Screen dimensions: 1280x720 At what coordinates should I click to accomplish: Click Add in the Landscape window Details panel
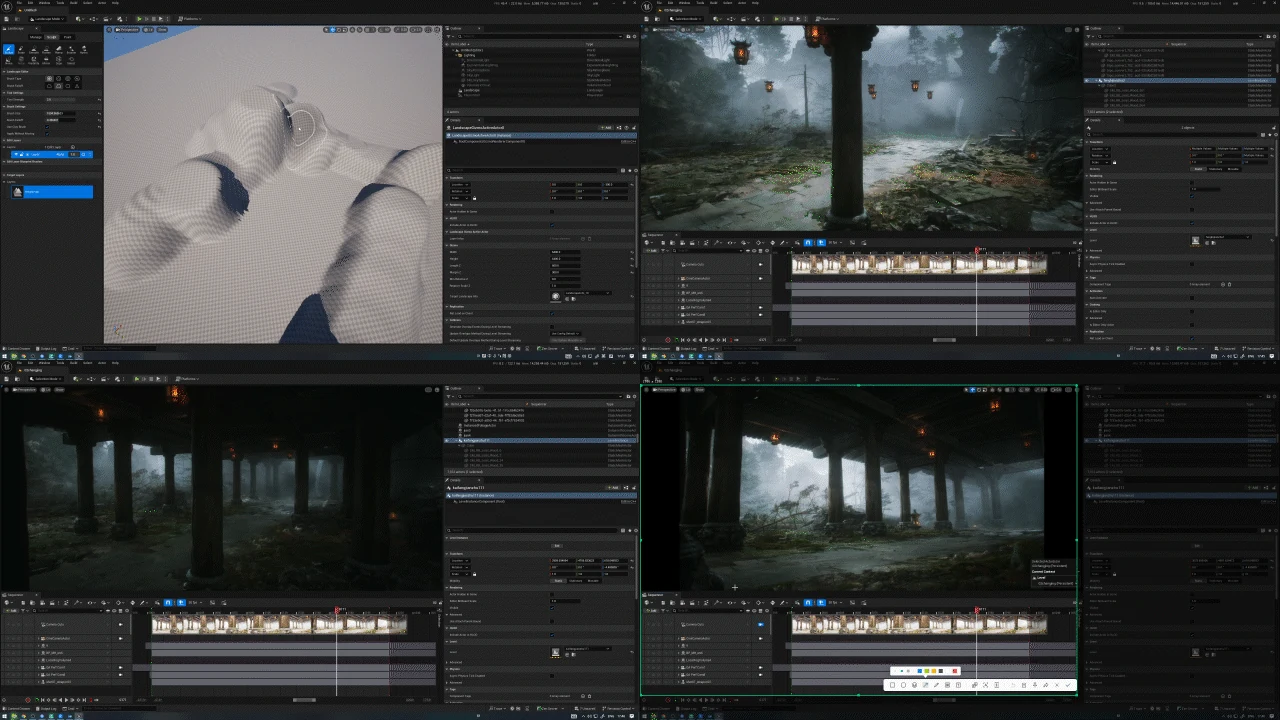point(606,128)
